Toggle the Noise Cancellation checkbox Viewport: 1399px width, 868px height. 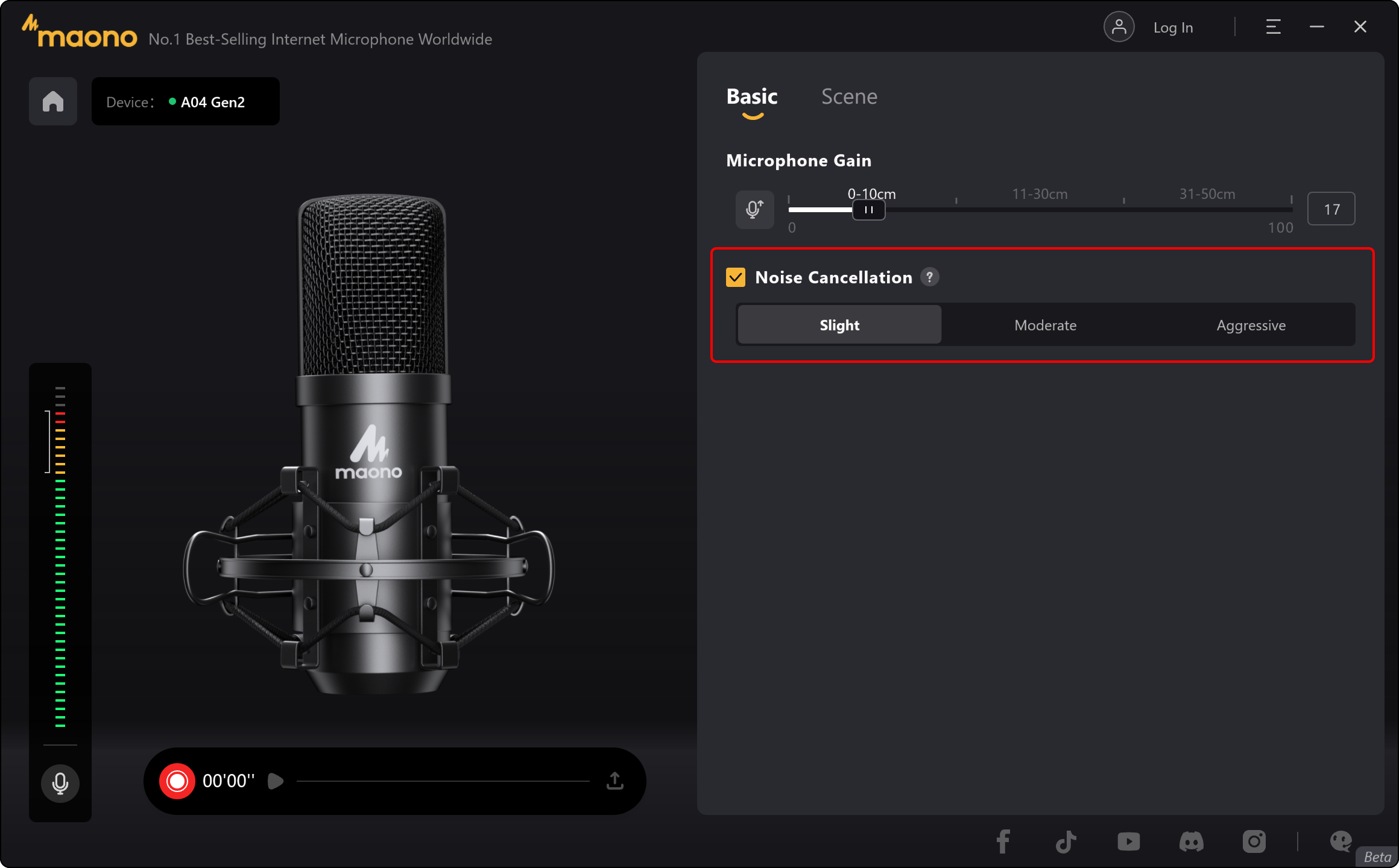click(x=736, y=277)
